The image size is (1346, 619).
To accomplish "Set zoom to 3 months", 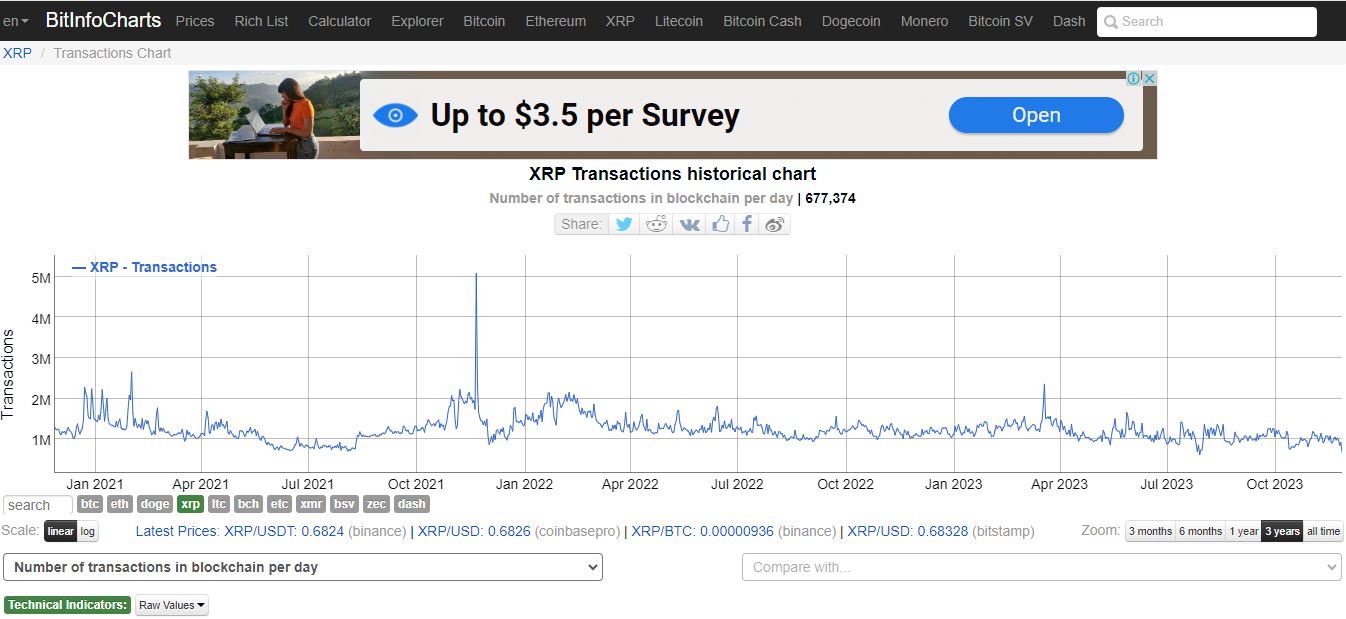I will (1150, 531).
